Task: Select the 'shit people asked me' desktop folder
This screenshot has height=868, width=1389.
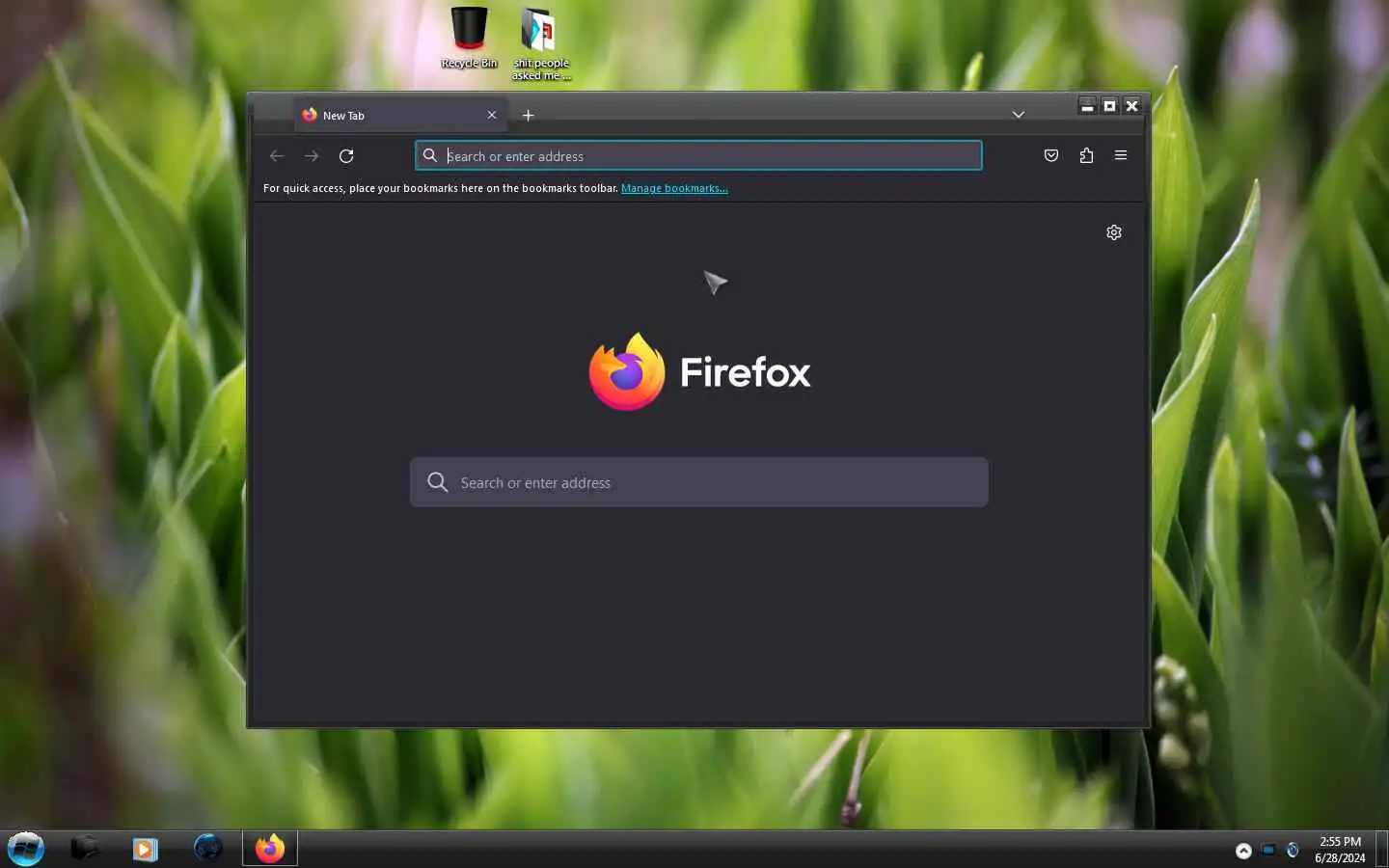Action: click(540, 44)
